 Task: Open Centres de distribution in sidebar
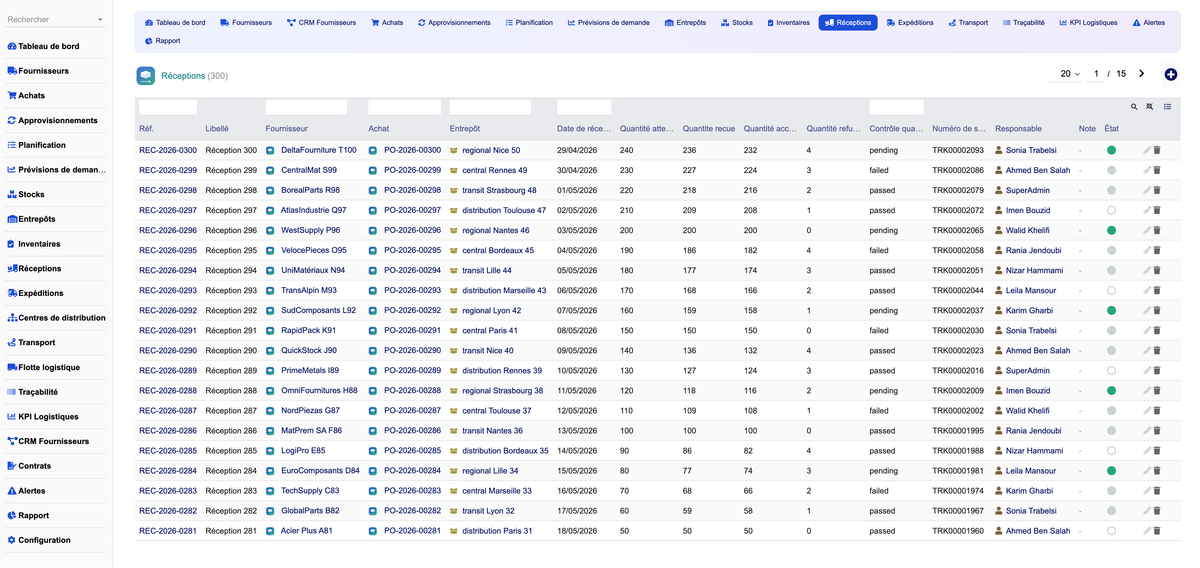pos(56,318)
